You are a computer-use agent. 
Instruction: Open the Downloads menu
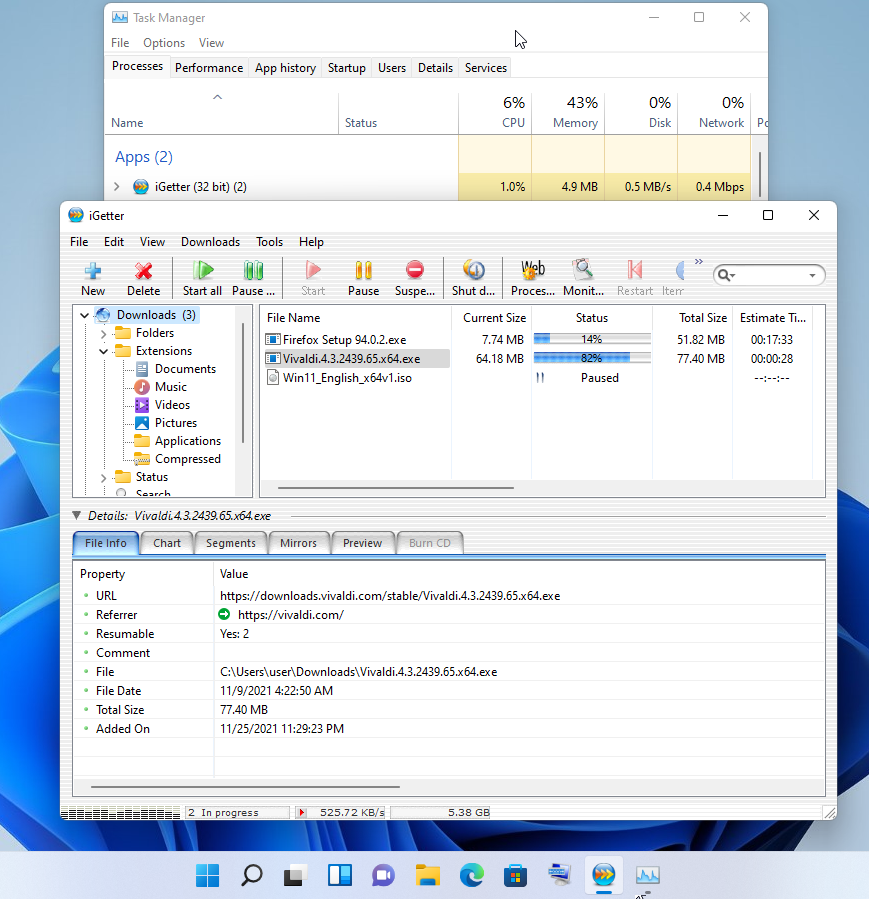coord(210,241)
